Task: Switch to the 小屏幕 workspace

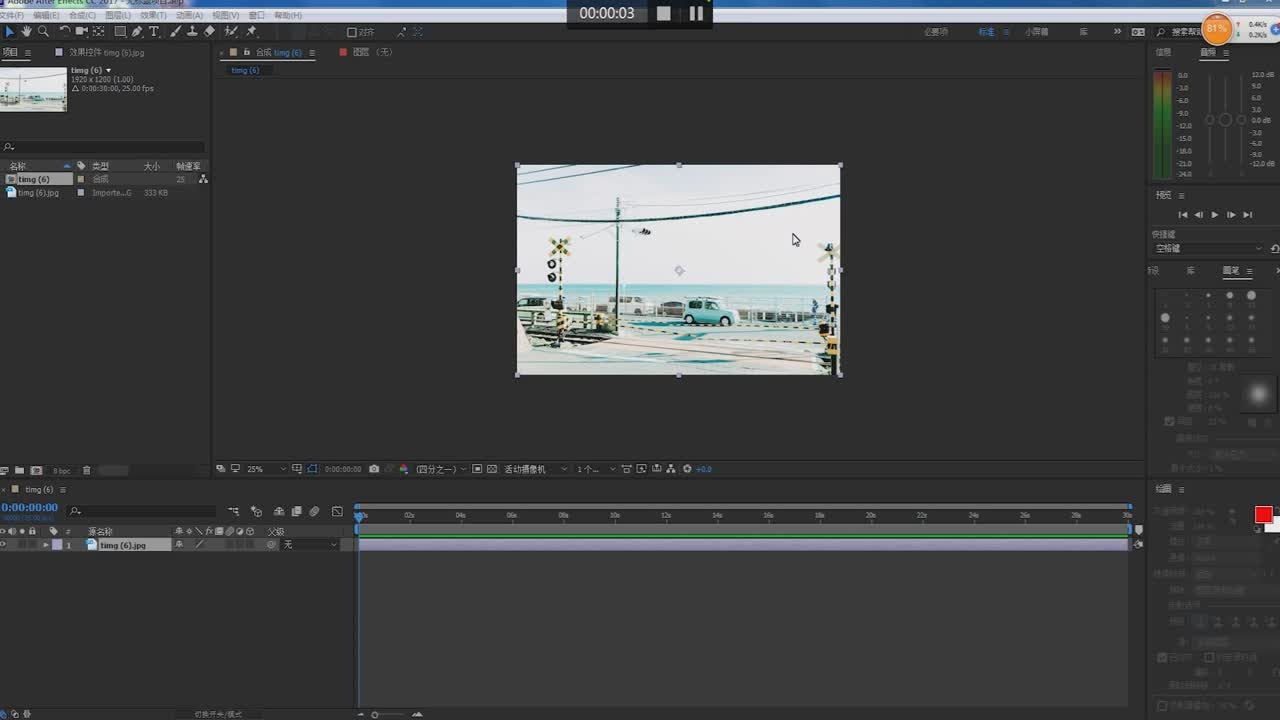Action: [1037, 32]
